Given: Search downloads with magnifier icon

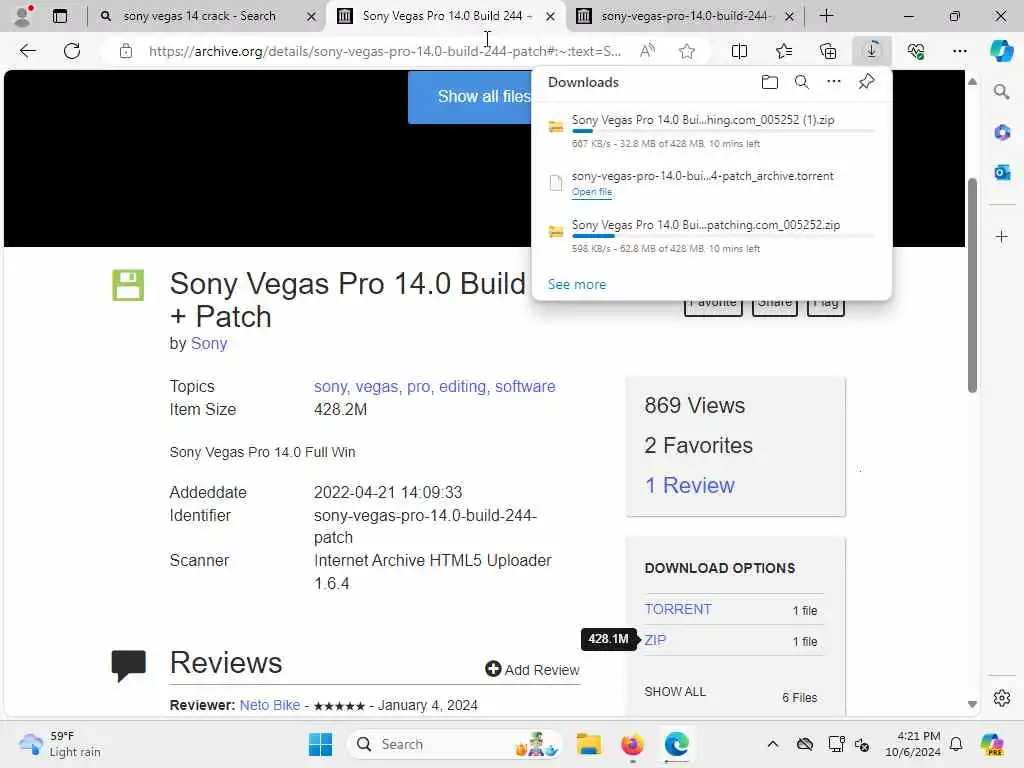Looking at the screenshot, I should (801, 82).
